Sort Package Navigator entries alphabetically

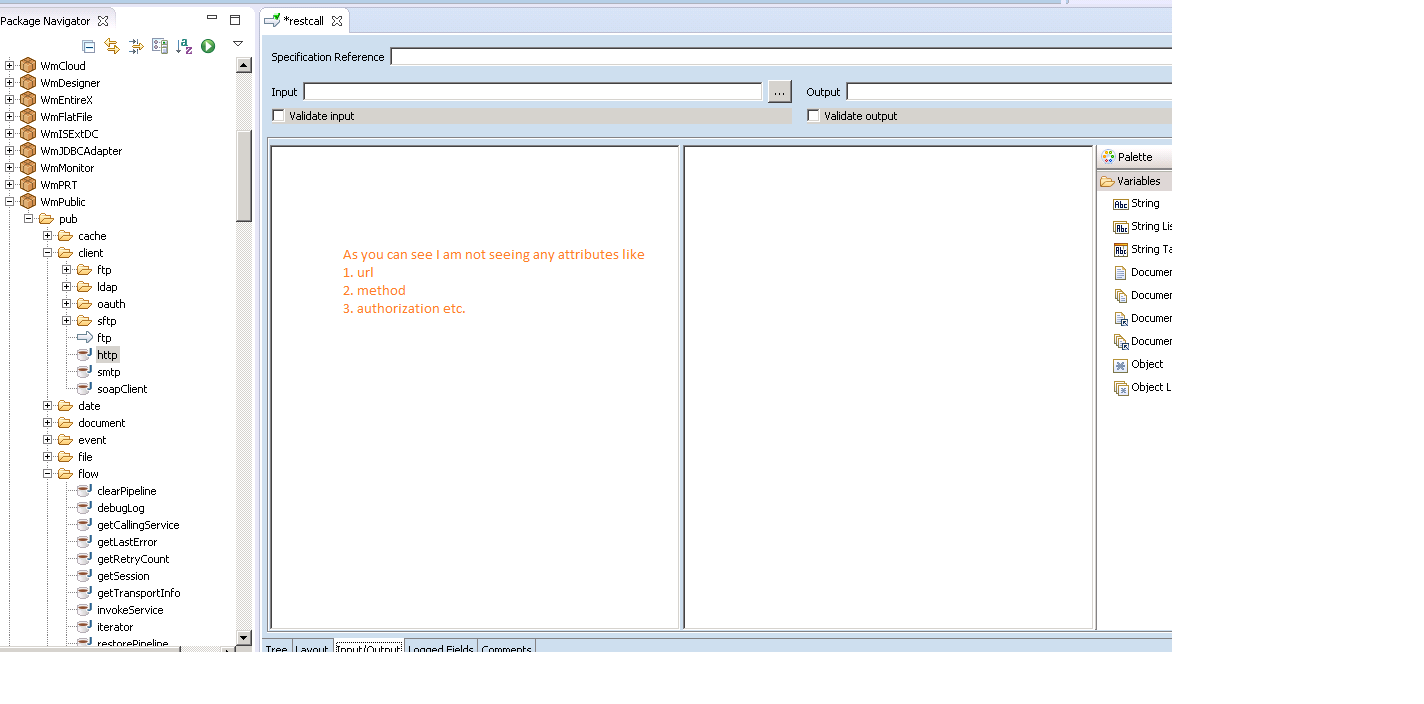(x=183, y=46)
